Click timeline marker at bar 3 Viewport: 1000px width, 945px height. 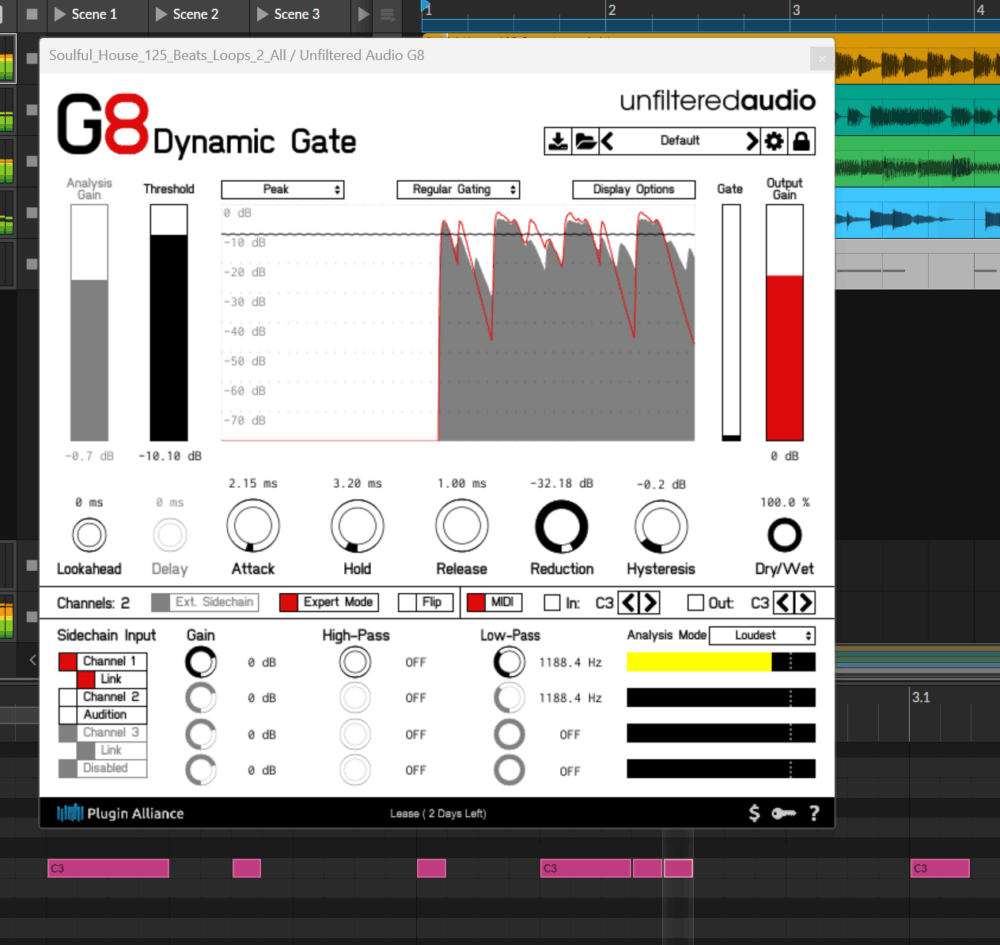coord(796,10)
